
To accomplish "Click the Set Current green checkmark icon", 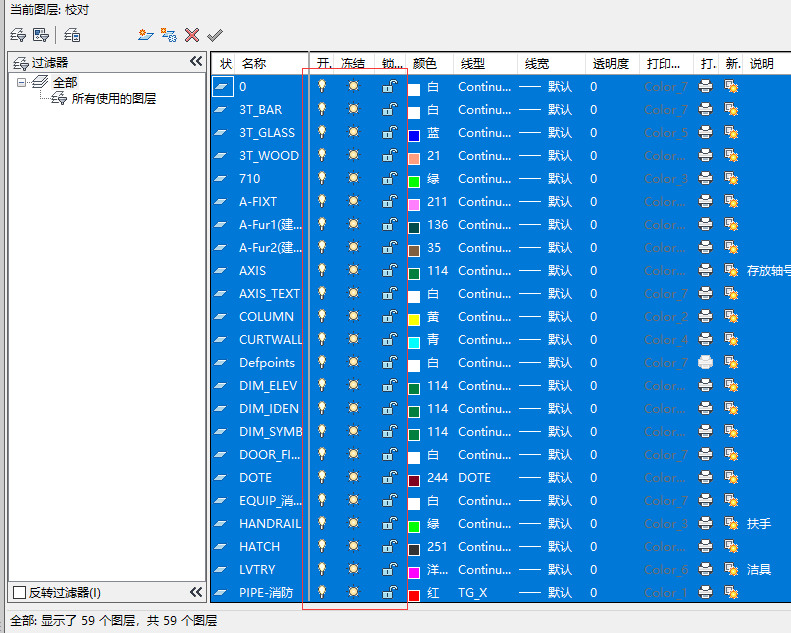I will pyautogui.click(x=215, y=35).
